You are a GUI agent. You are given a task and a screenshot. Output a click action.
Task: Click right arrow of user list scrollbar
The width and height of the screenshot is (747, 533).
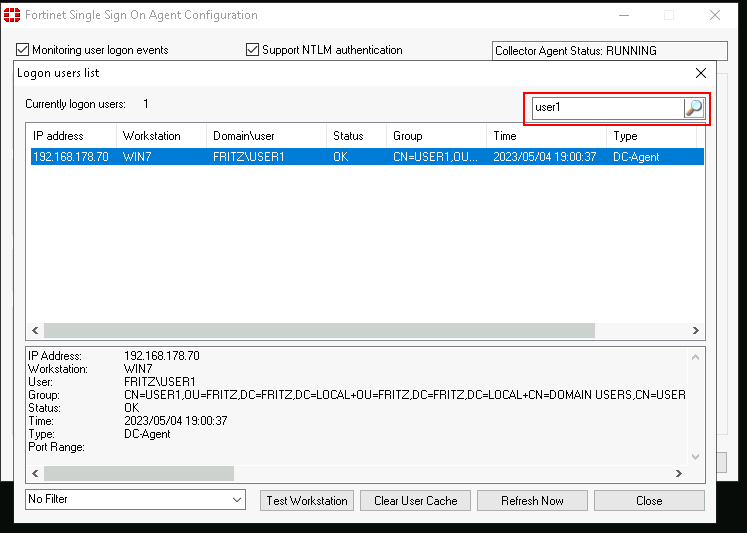[x=696, y=331]
